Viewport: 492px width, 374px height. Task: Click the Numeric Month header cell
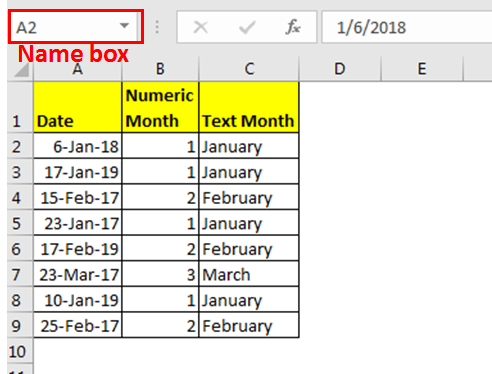(x=160, y=107)
